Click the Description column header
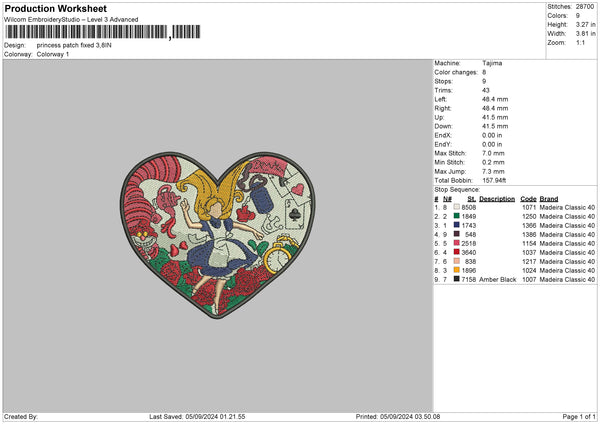Screen dimensions: 600x424 point(497,199)
